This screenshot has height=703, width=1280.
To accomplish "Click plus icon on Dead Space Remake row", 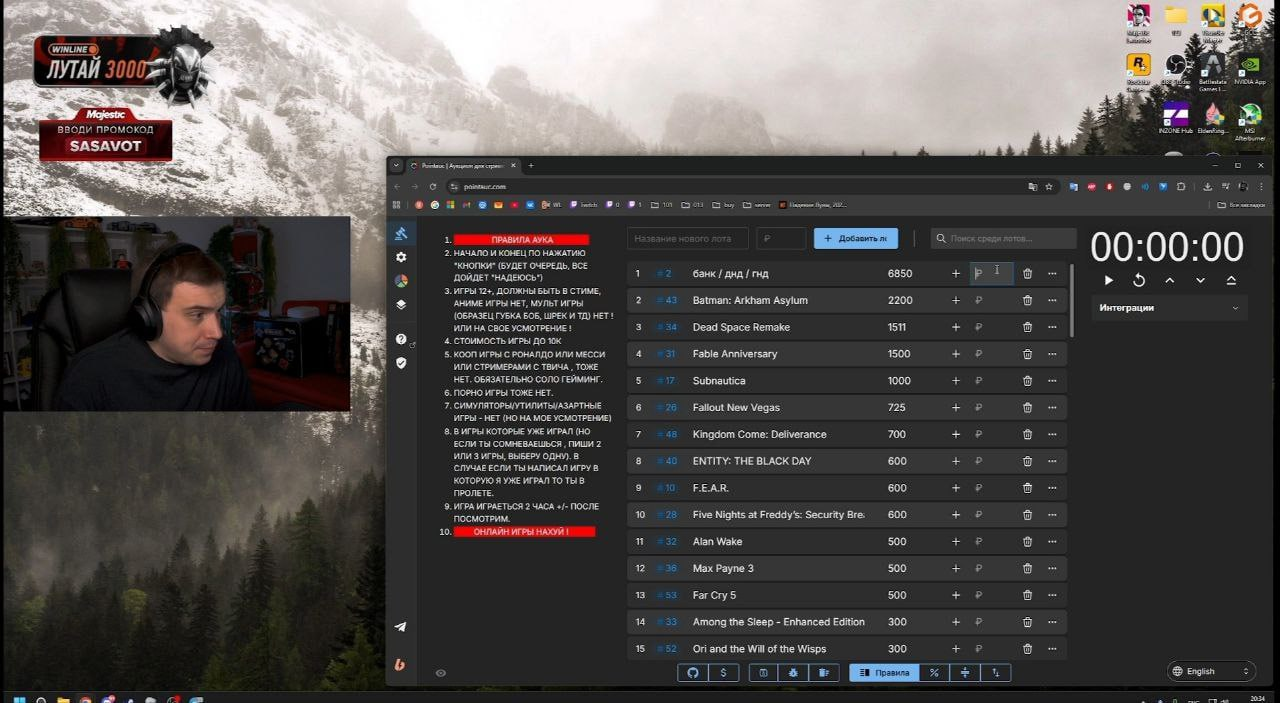I will tap(956, 327).
